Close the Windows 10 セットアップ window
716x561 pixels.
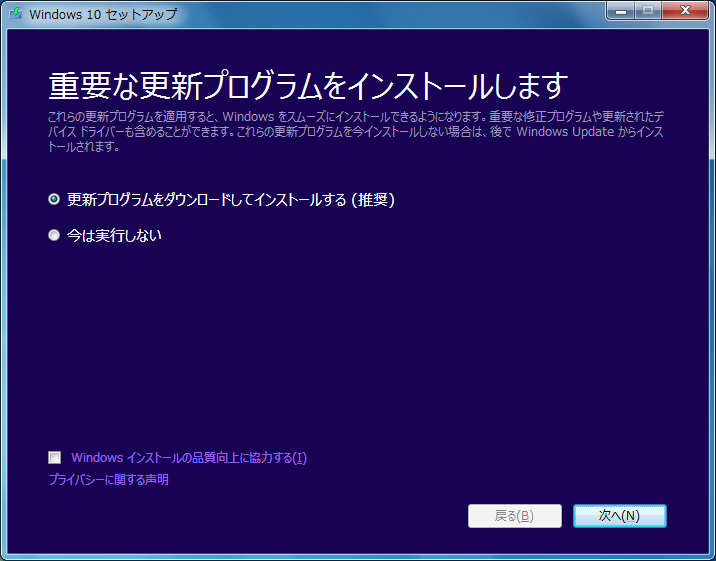[x=685, y=11]
